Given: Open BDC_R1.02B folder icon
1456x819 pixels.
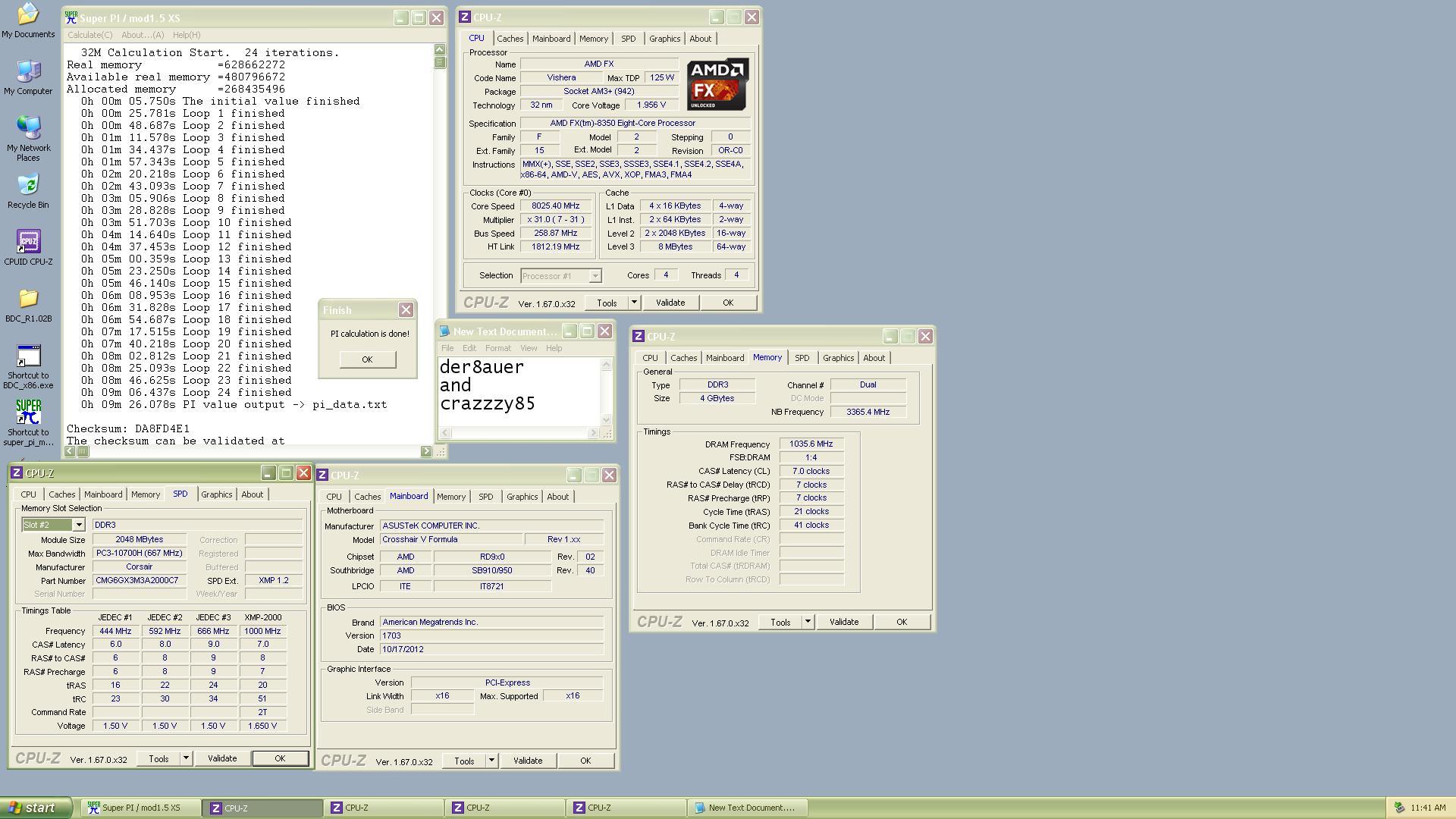Looking at the screenshot, I should [x=28, y=305].
